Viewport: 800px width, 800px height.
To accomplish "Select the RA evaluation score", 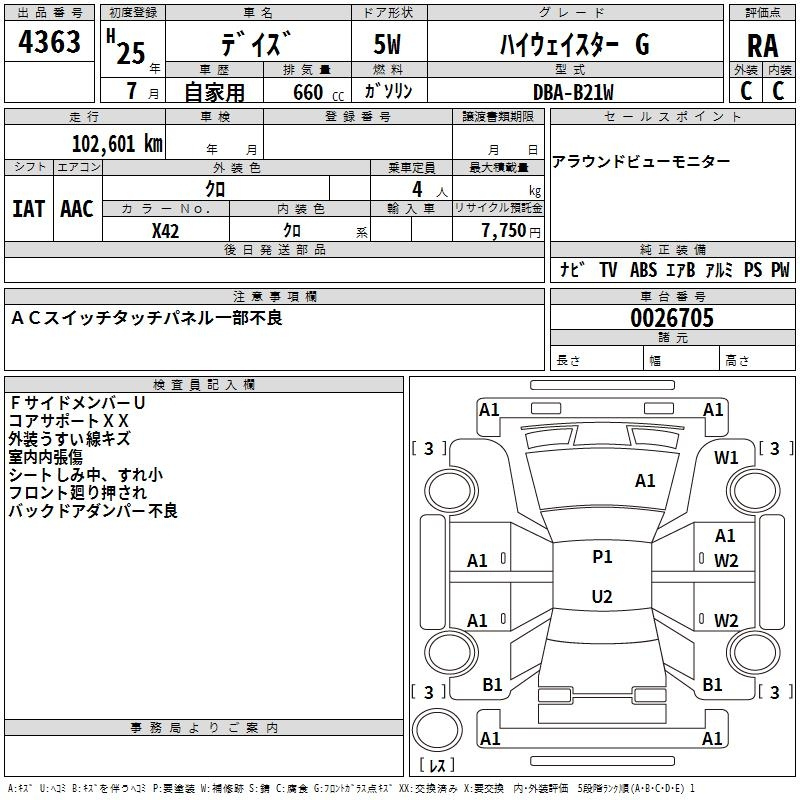I will [x=762, y=44].
